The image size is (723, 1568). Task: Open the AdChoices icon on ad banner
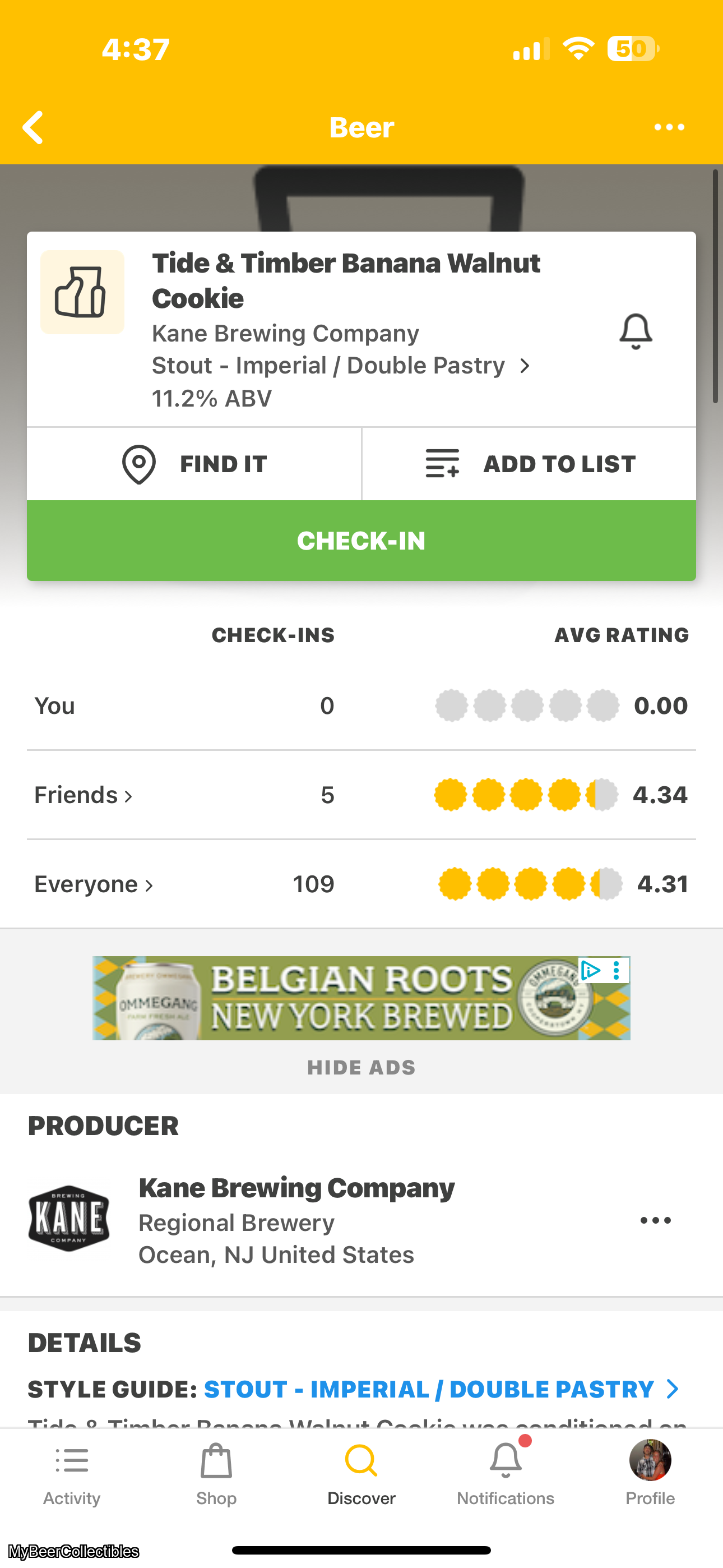point(590,970)
